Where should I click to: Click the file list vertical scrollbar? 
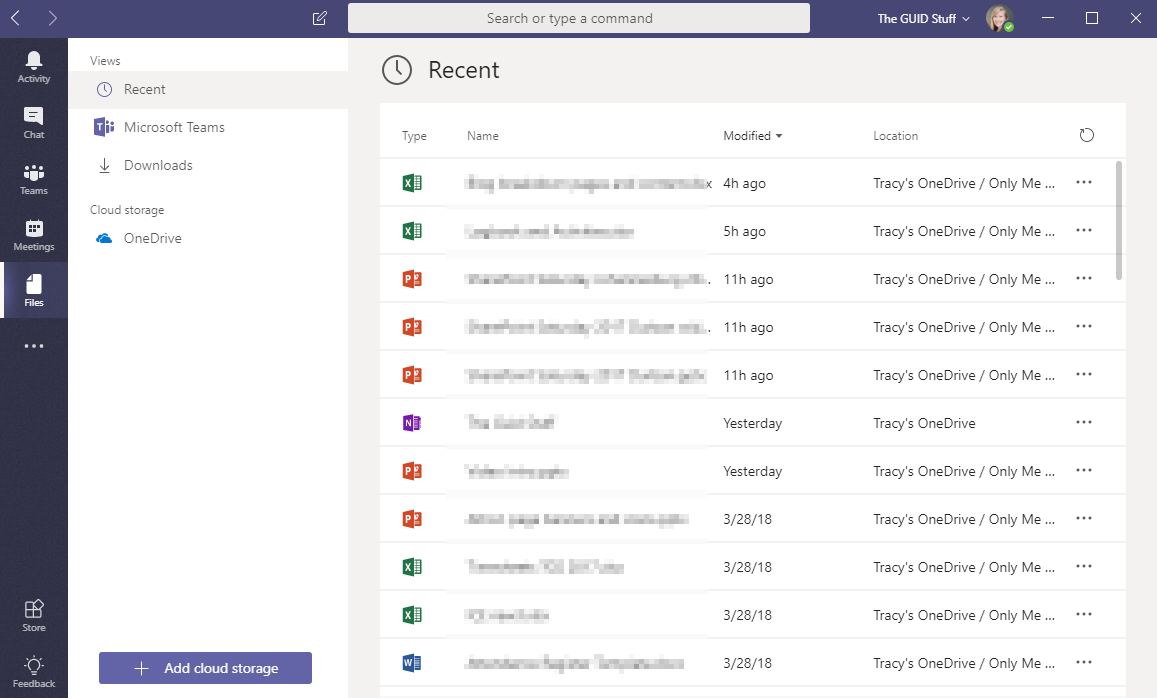point(1118,220)
